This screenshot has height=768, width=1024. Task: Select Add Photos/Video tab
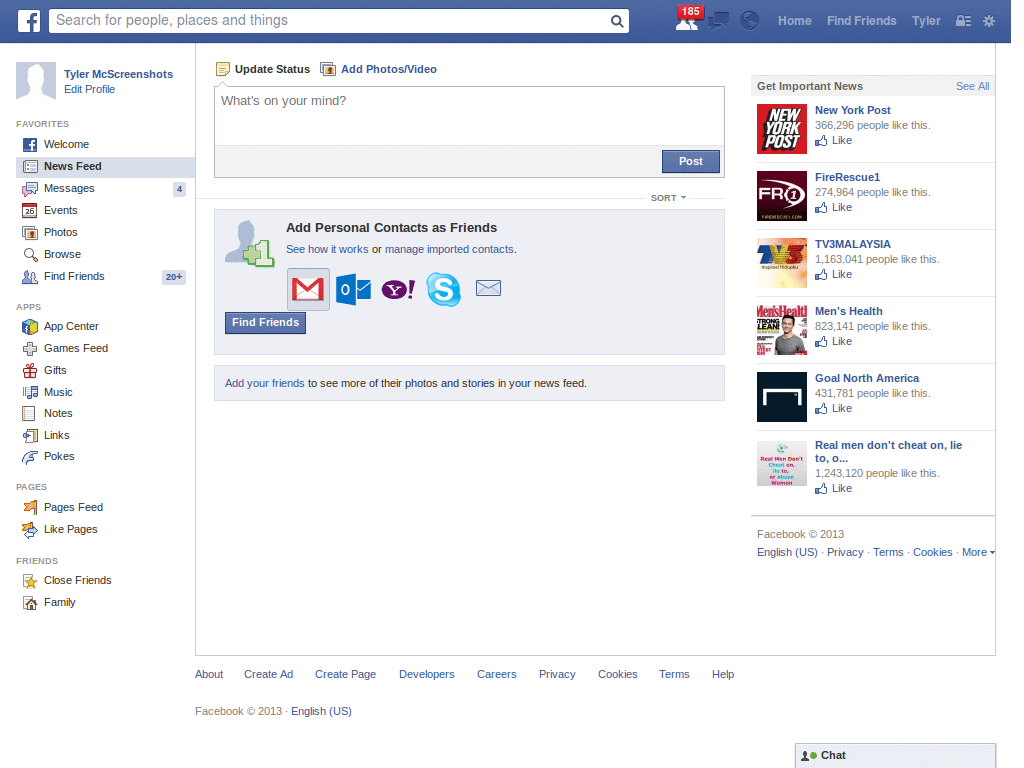pyautogui.click(x=379, y=69)
